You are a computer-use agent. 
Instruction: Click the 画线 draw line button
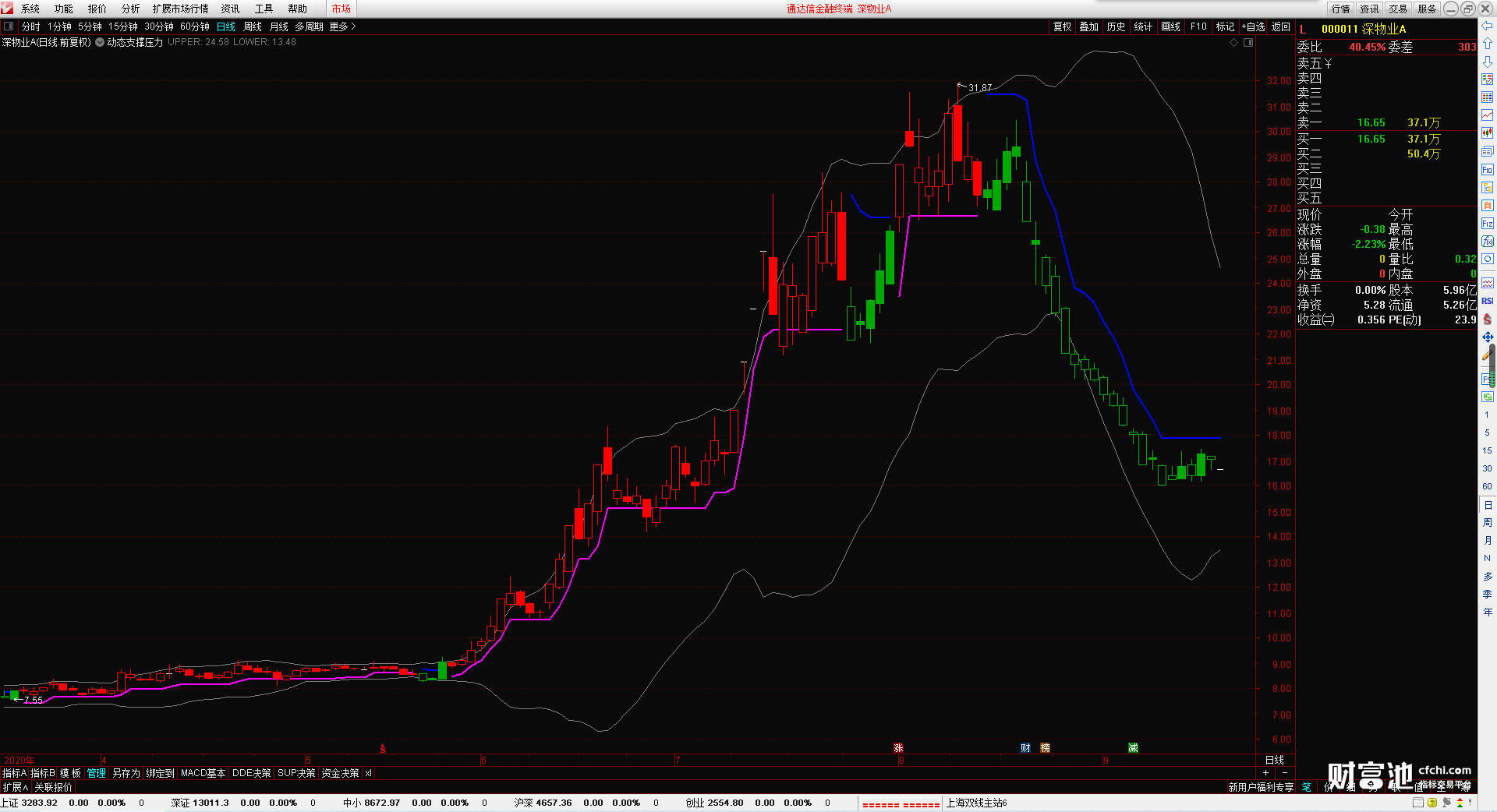[1170, 26]
